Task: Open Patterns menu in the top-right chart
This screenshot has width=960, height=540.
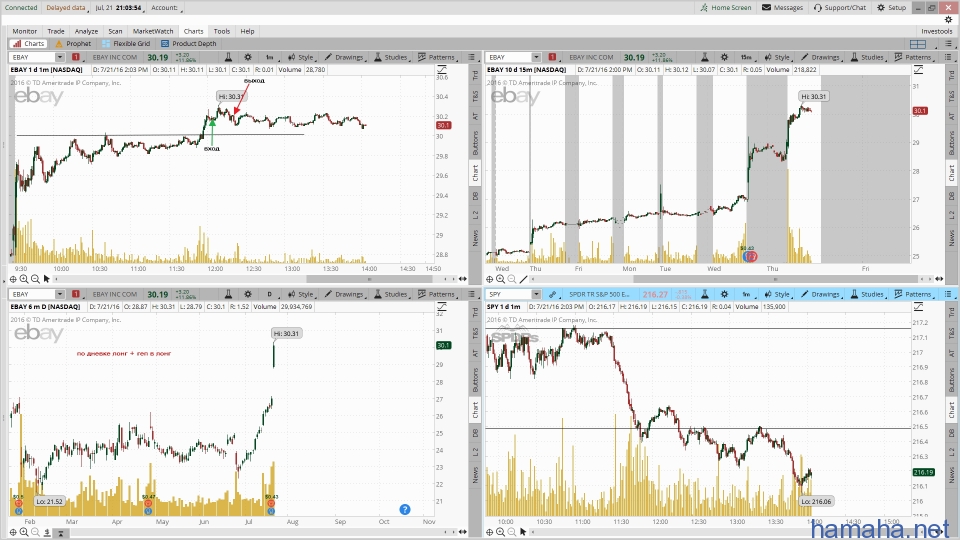Action: pos(913,57)
